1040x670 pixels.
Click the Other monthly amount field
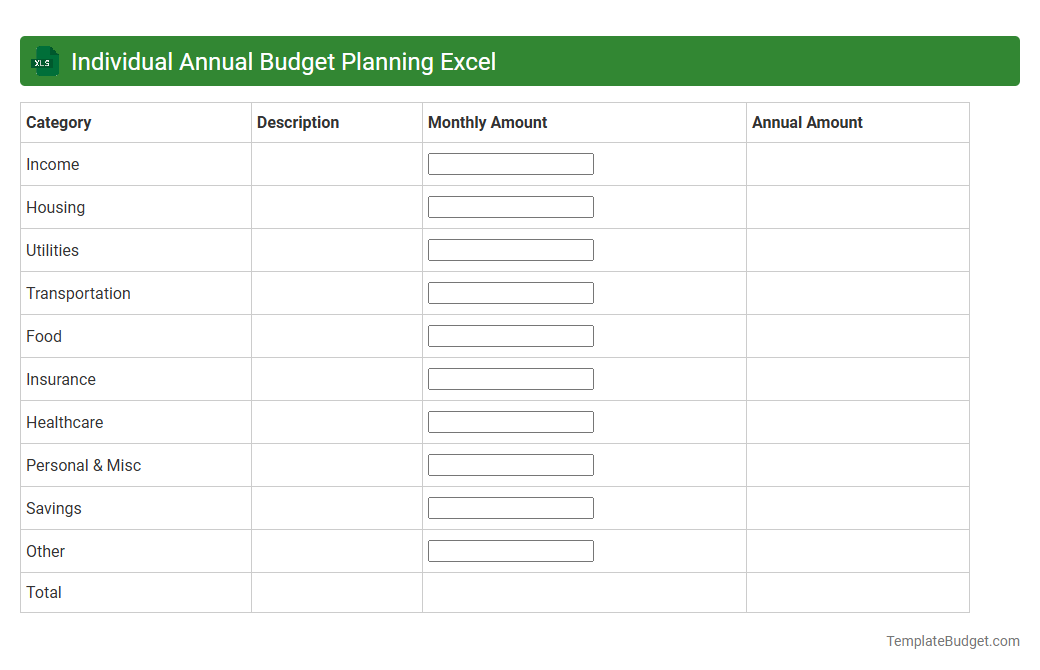coord(510,550)
